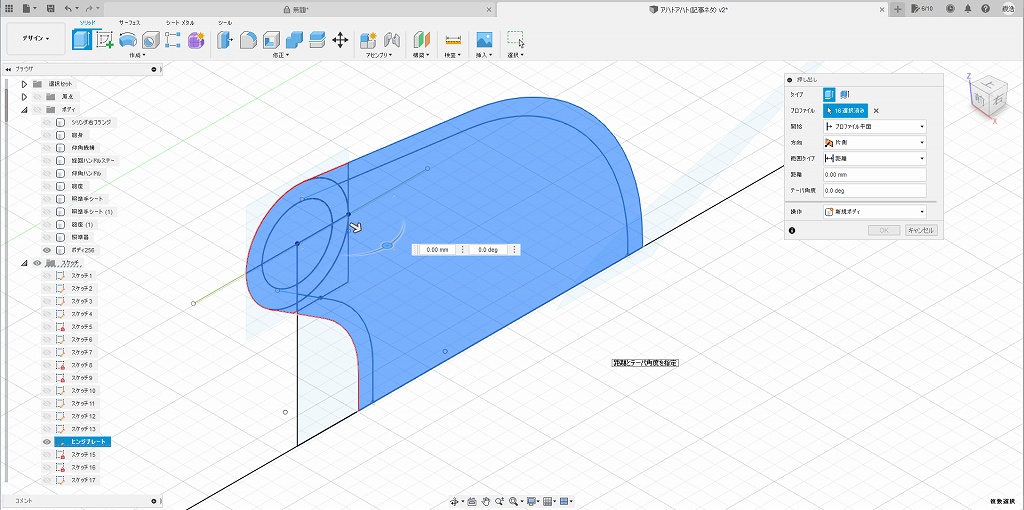1024x510 pixels.
Task: Open the 操作 operation dropdown
Action: point(874,212)
